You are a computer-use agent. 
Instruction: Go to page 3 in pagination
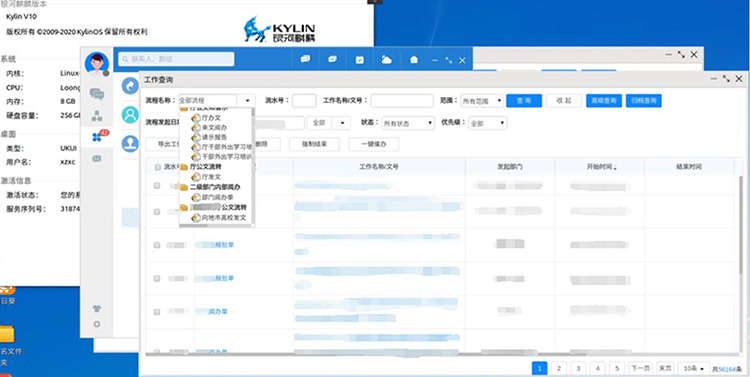(578, 368)
